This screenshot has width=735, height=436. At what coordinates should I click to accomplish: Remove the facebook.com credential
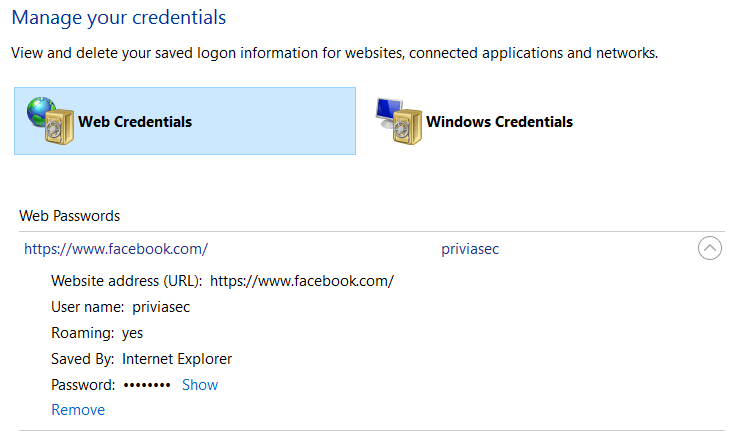[x=78, y=410]
